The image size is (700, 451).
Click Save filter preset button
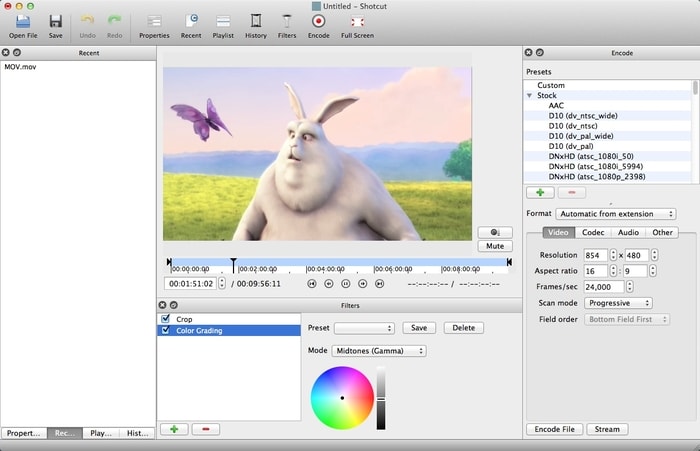[419, 328]
